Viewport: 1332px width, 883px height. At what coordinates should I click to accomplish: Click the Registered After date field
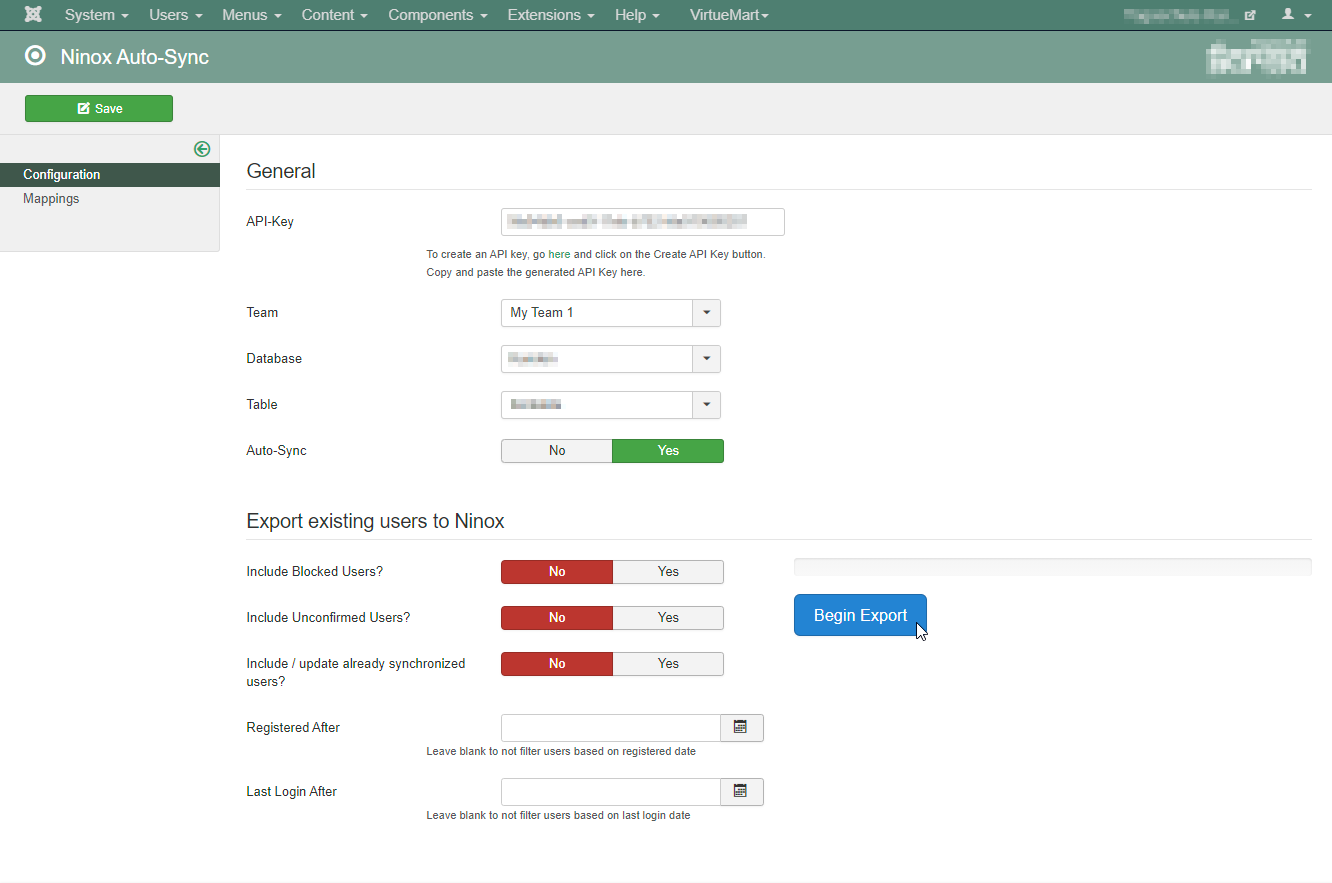coord(611,728)
